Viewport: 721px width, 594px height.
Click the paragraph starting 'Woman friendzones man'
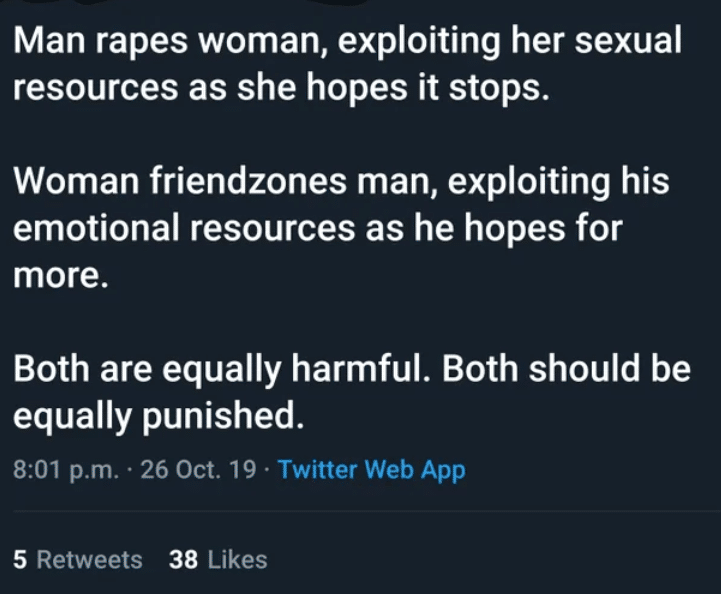(341, 228)
